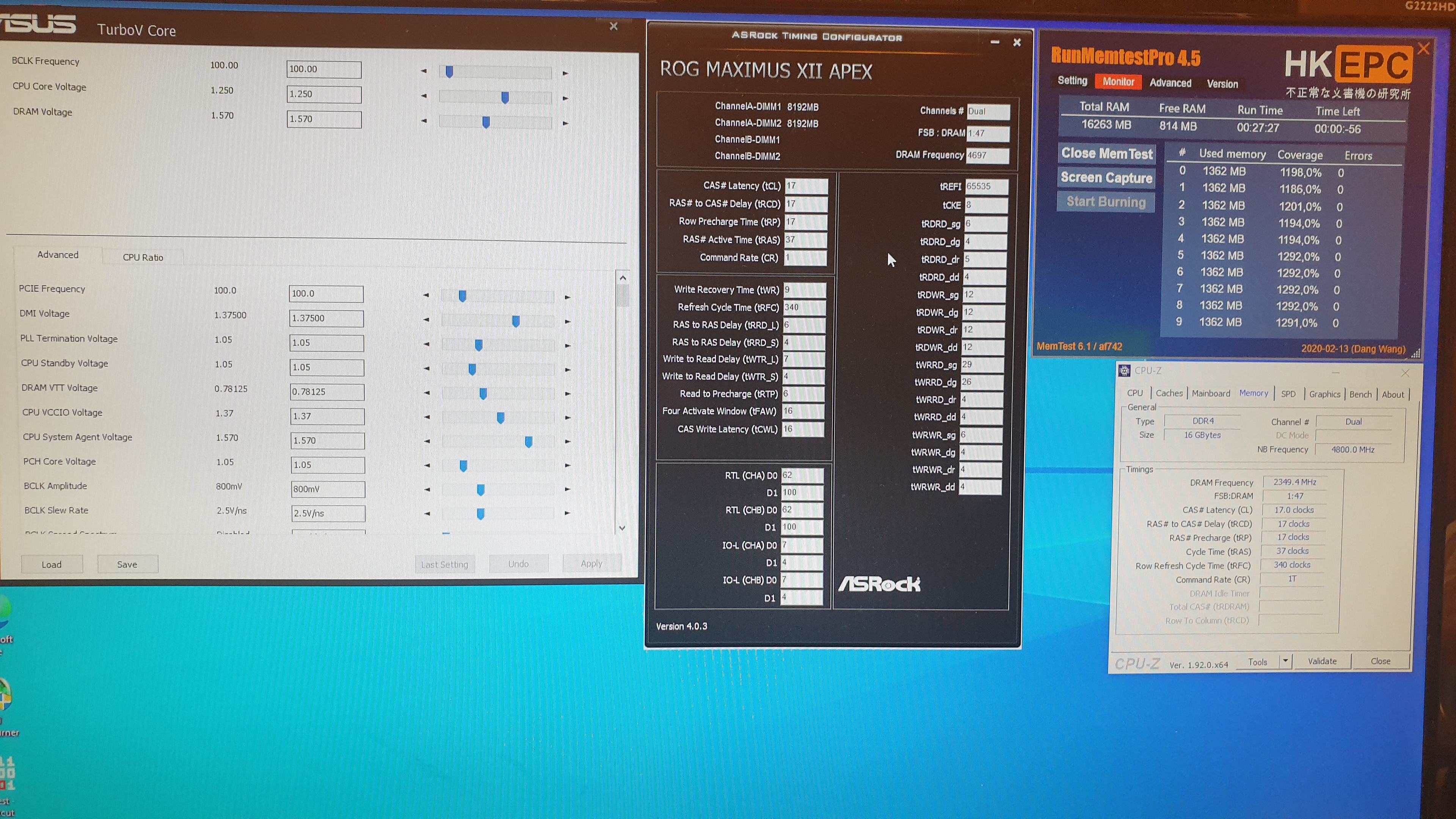Viewport: 1456px width, 819px height.
Task: Increase CPU Core Voltage with right arrow
Action: pyautogui.click(x=565, y=98)
